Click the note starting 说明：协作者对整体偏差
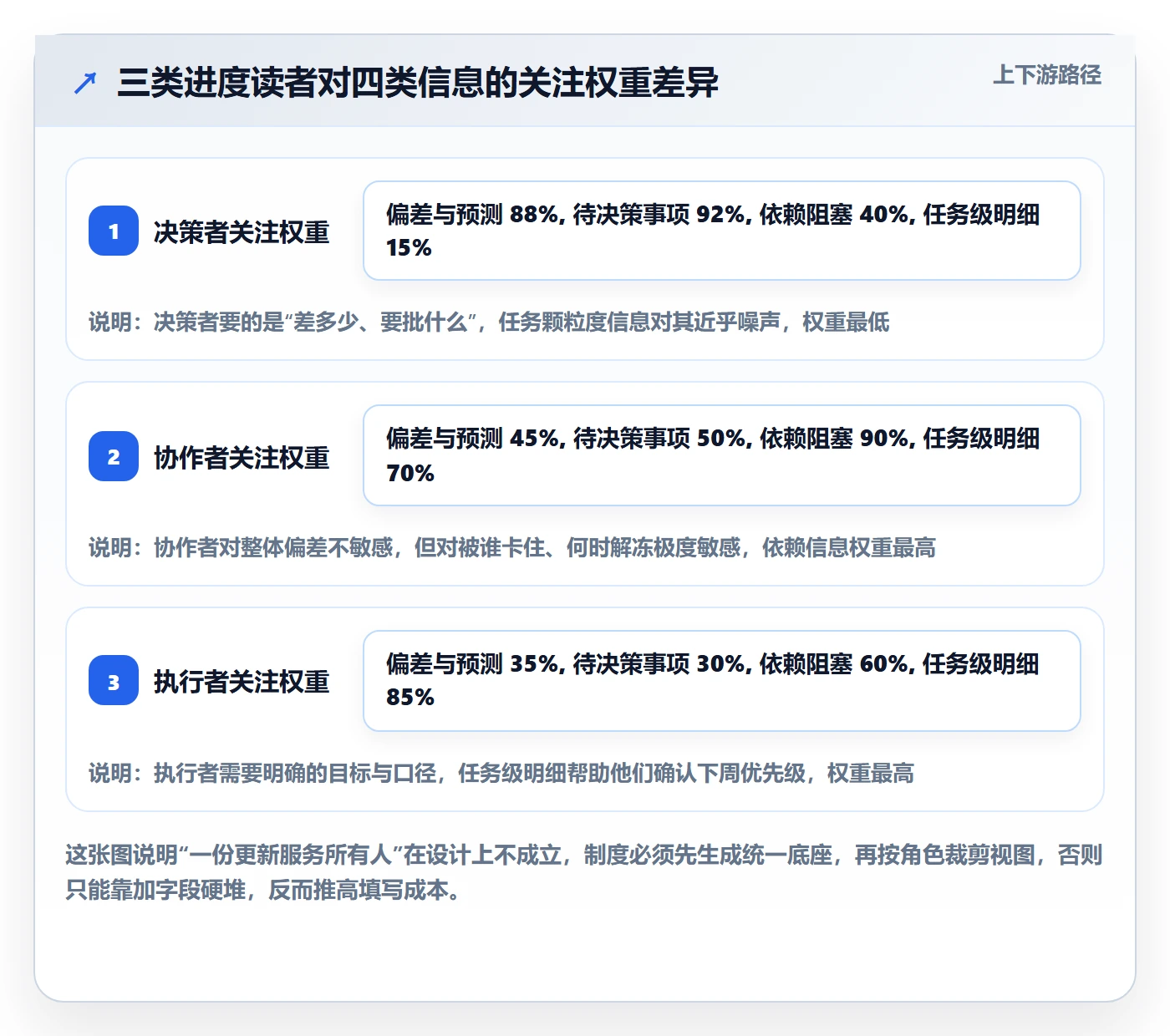Viewport: 1170px width, 1036px height. [x=512, y=547]
